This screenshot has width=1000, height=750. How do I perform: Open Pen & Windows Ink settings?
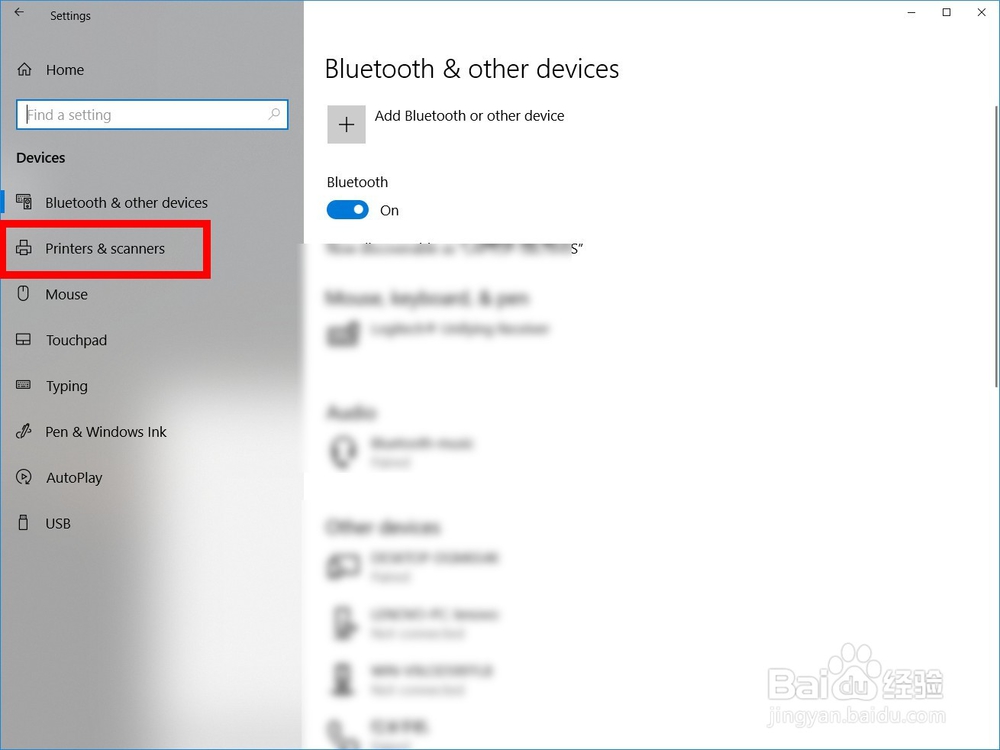coord(106,432)
